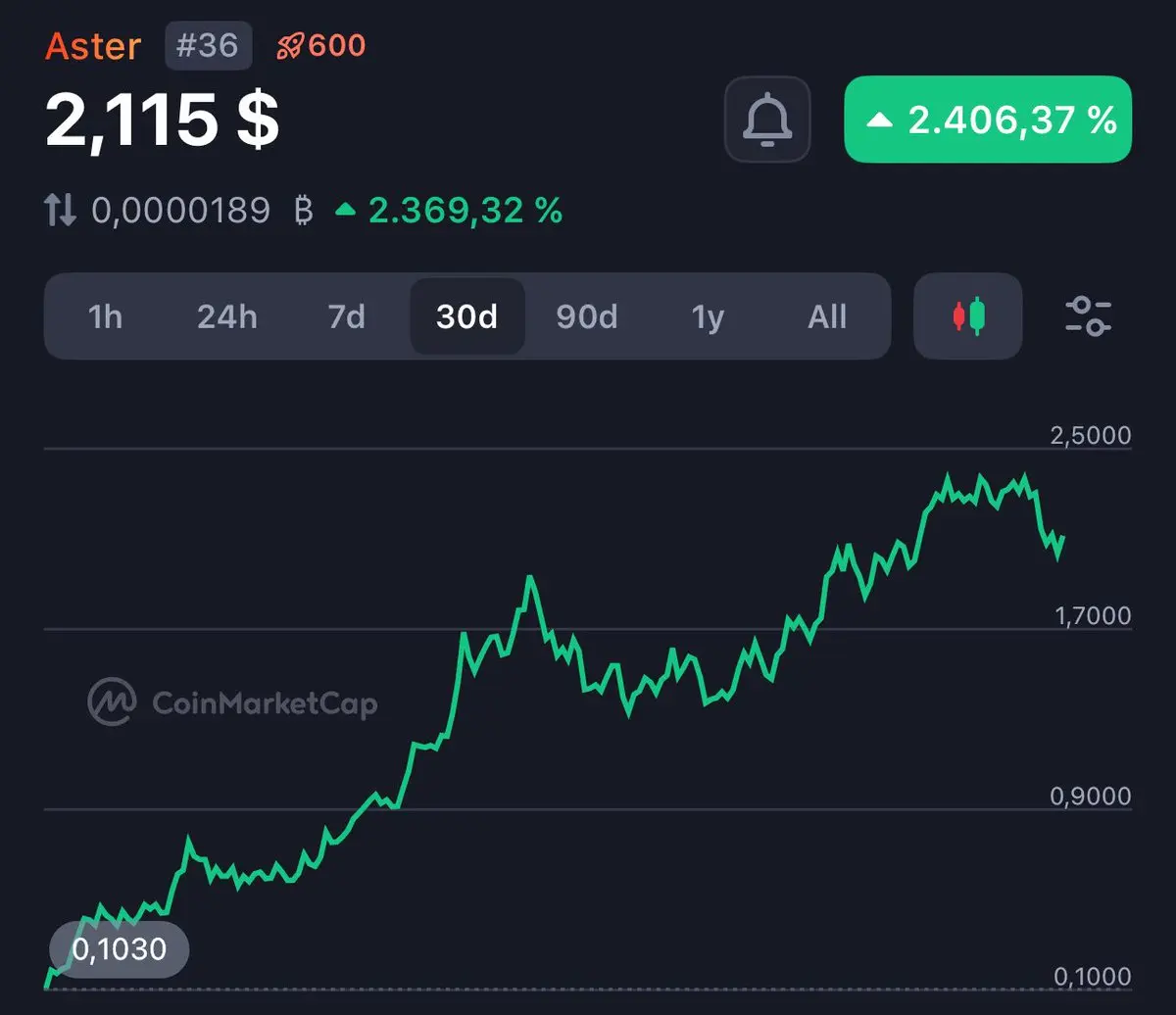Image resolution: width=1176 pixels, height=1015 pixels.
Task: Select the 30d timeframe
Action: click(467, 316)
